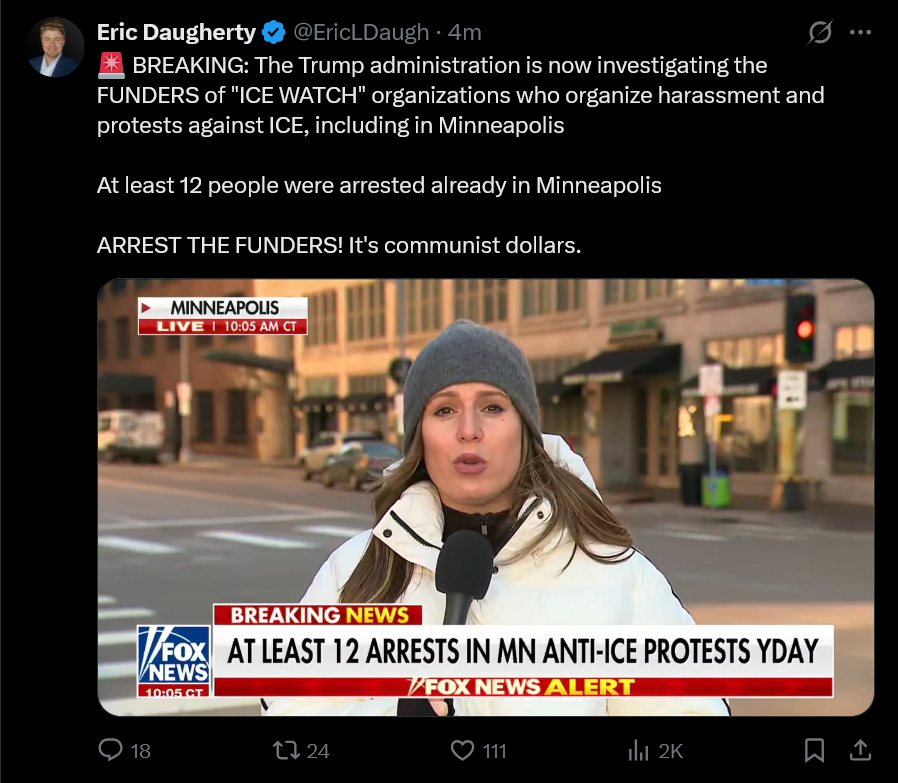Click the reply comment bubble icon
898x783 pixels.
[111, 750]
